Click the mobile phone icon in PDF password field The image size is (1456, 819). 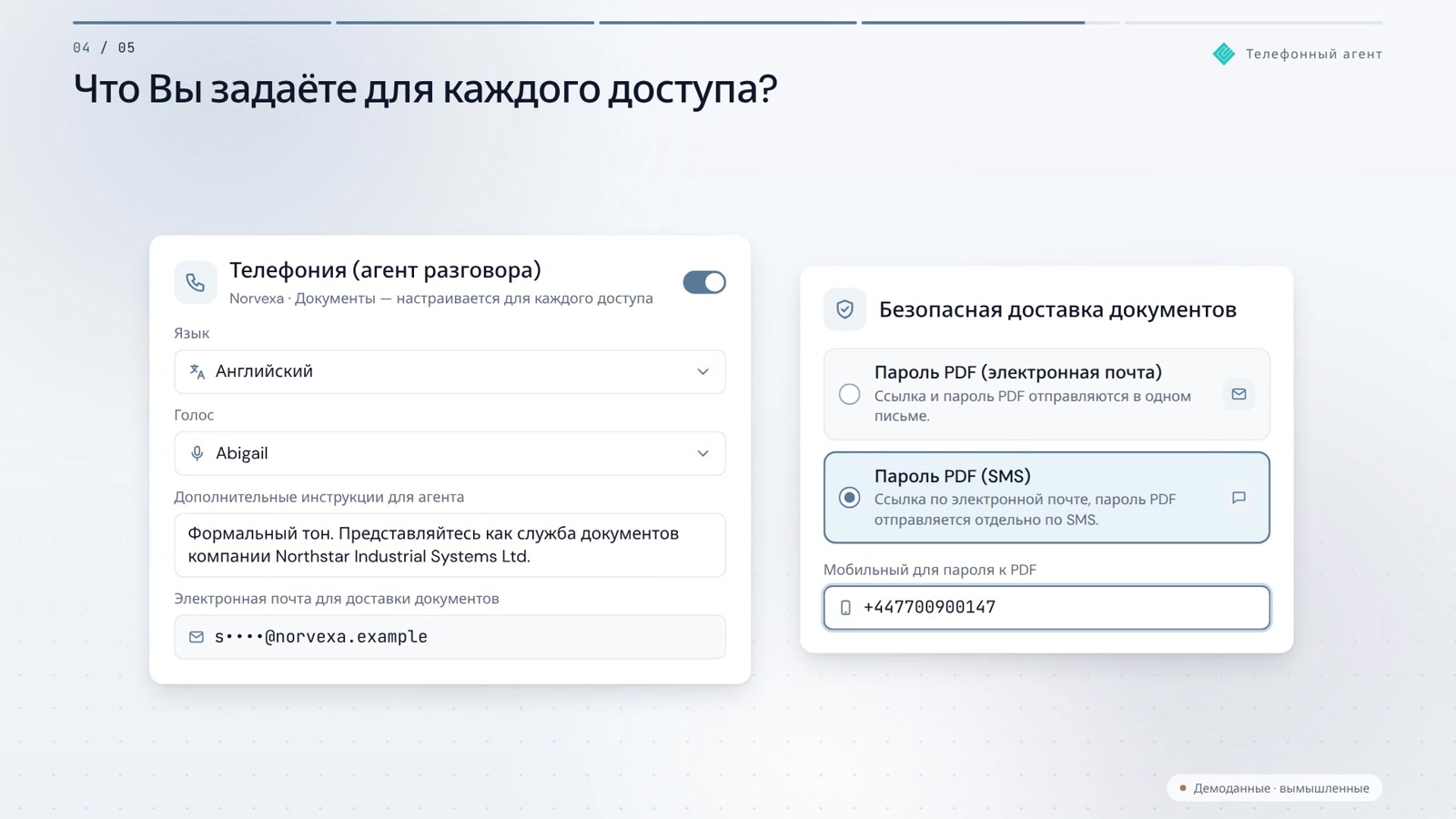coord(845,608)
